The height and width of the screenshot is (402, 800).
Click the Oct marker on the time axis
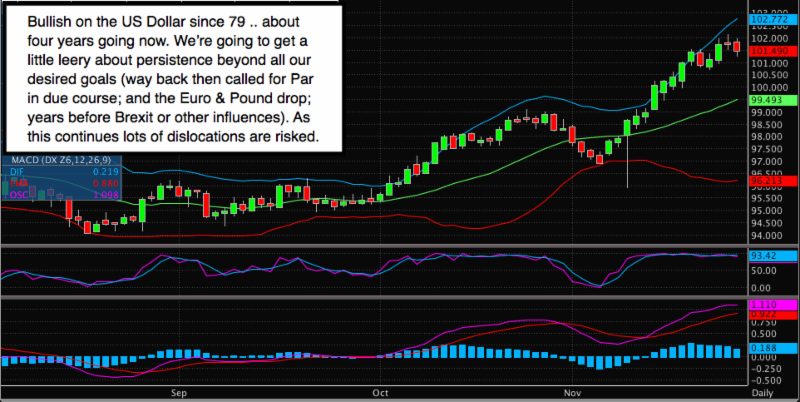click(x=380, y=394)
